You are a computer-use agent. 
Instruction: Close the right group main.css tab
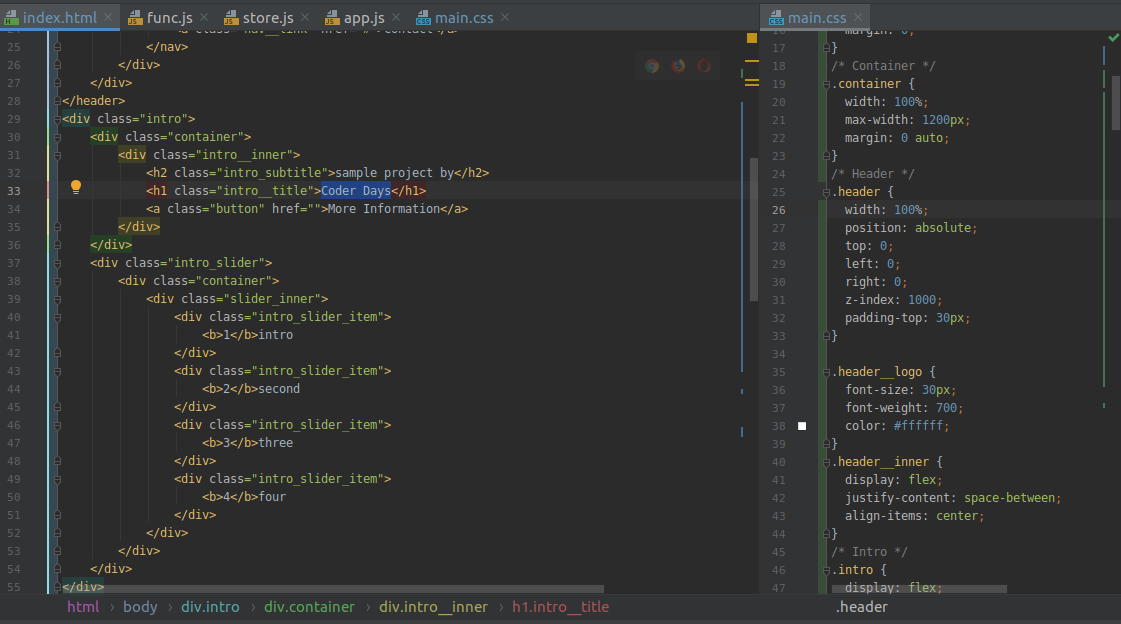(858, 17)
